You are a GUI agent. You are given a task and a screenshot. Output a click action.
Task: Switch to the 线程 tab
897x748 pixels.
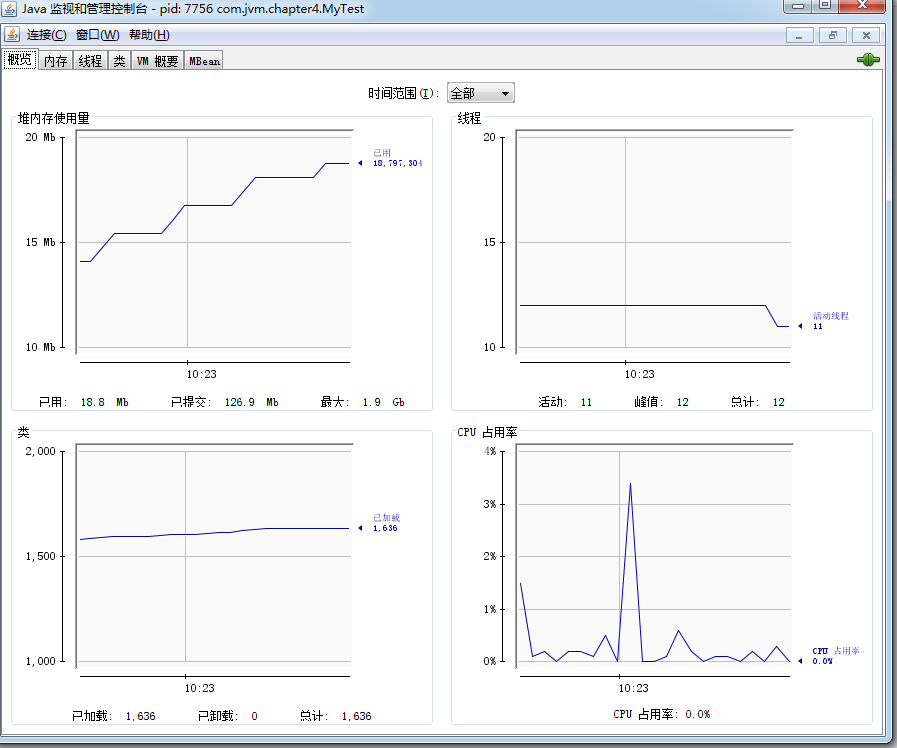click(x=90, y=61)
